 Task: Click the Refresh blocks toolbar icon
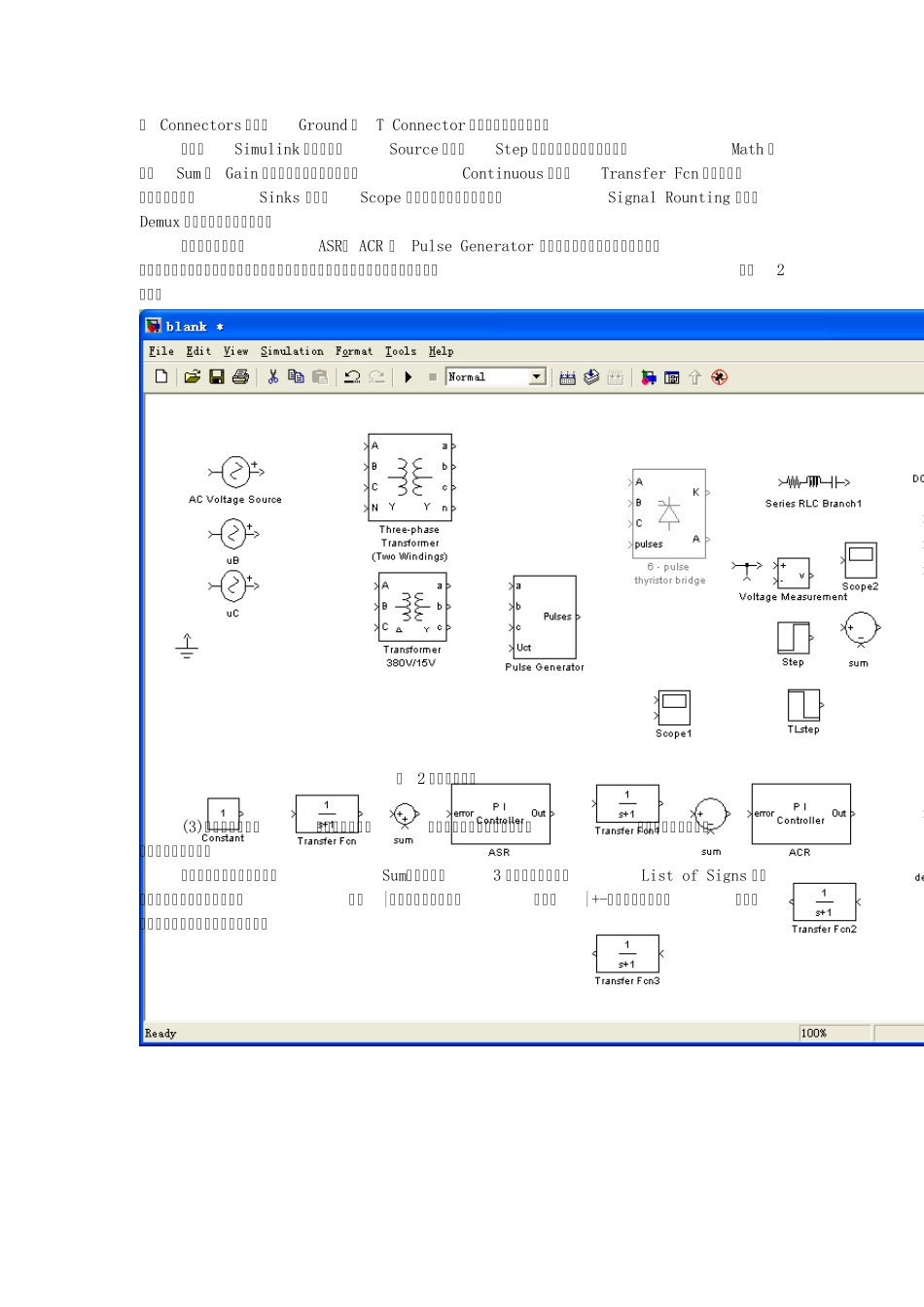click(590, 377)
